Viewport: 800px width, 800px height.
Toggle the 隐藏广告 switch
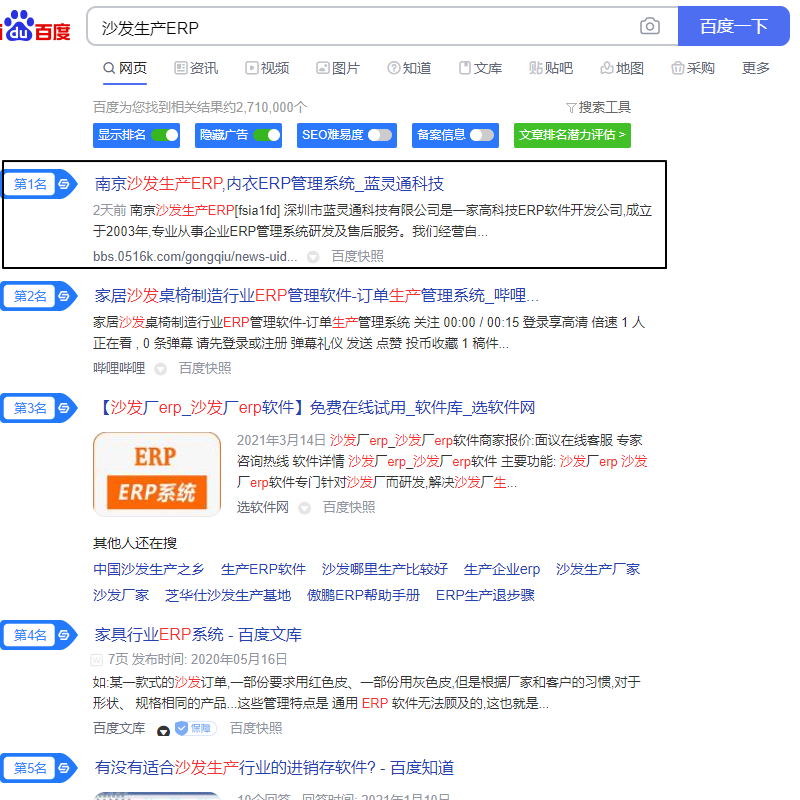267,135
